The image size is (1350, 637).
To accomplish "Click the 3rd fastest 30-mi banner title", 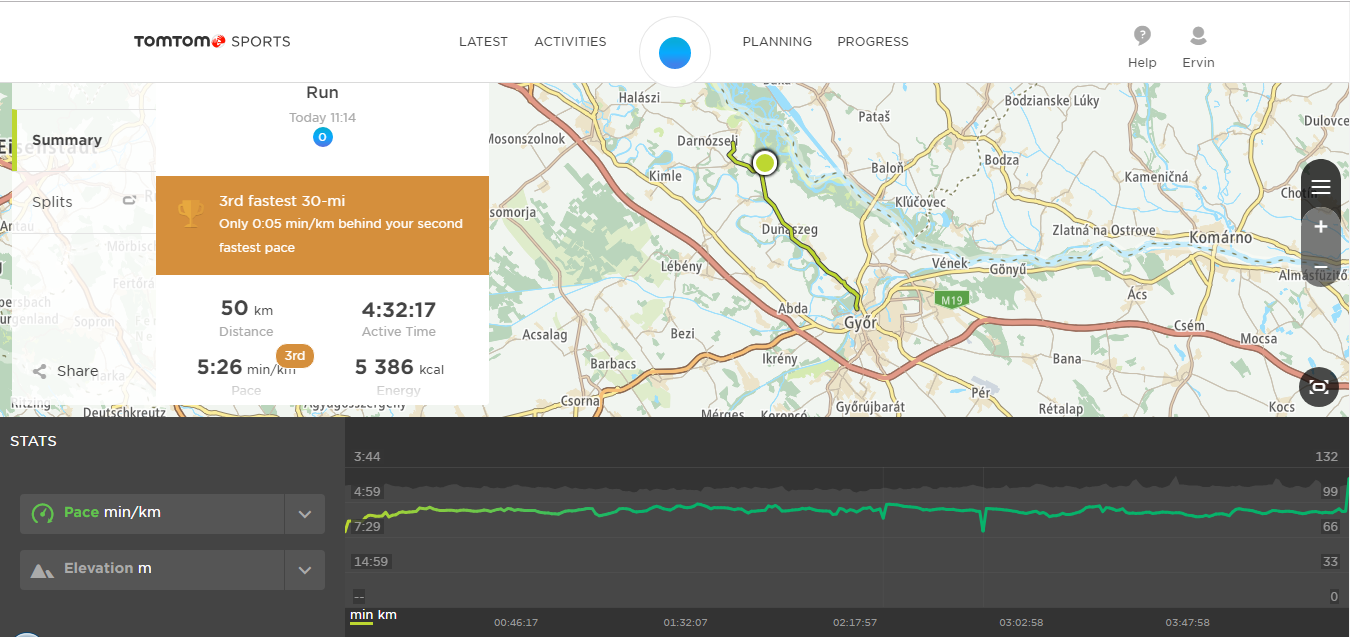I will click(x=282, y=201).
